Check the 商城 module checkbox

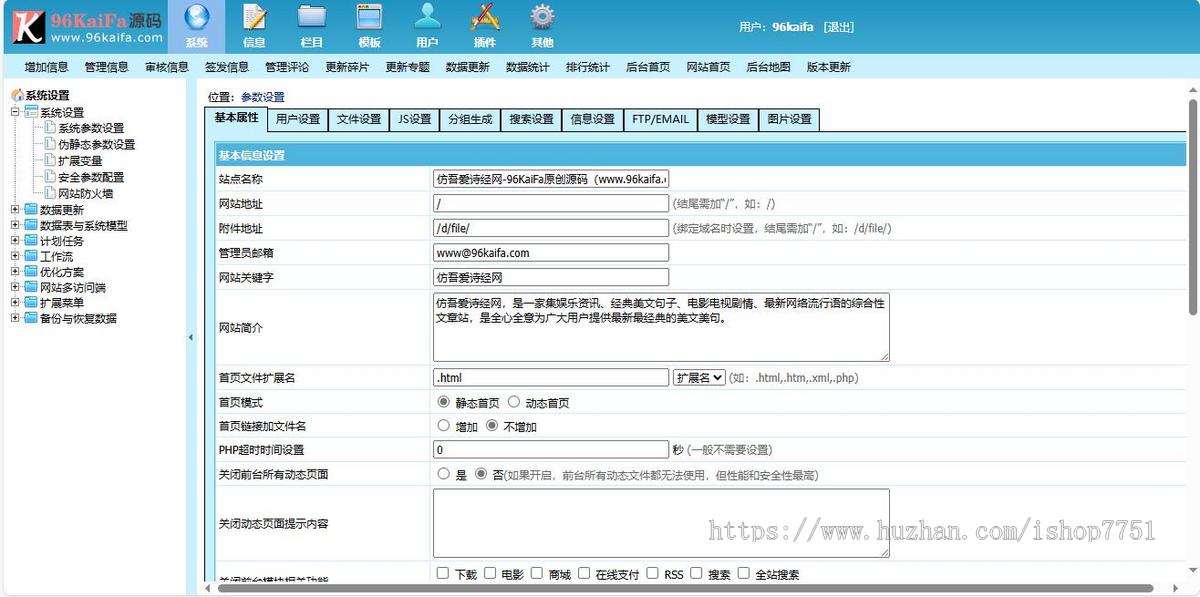point(537,573)
